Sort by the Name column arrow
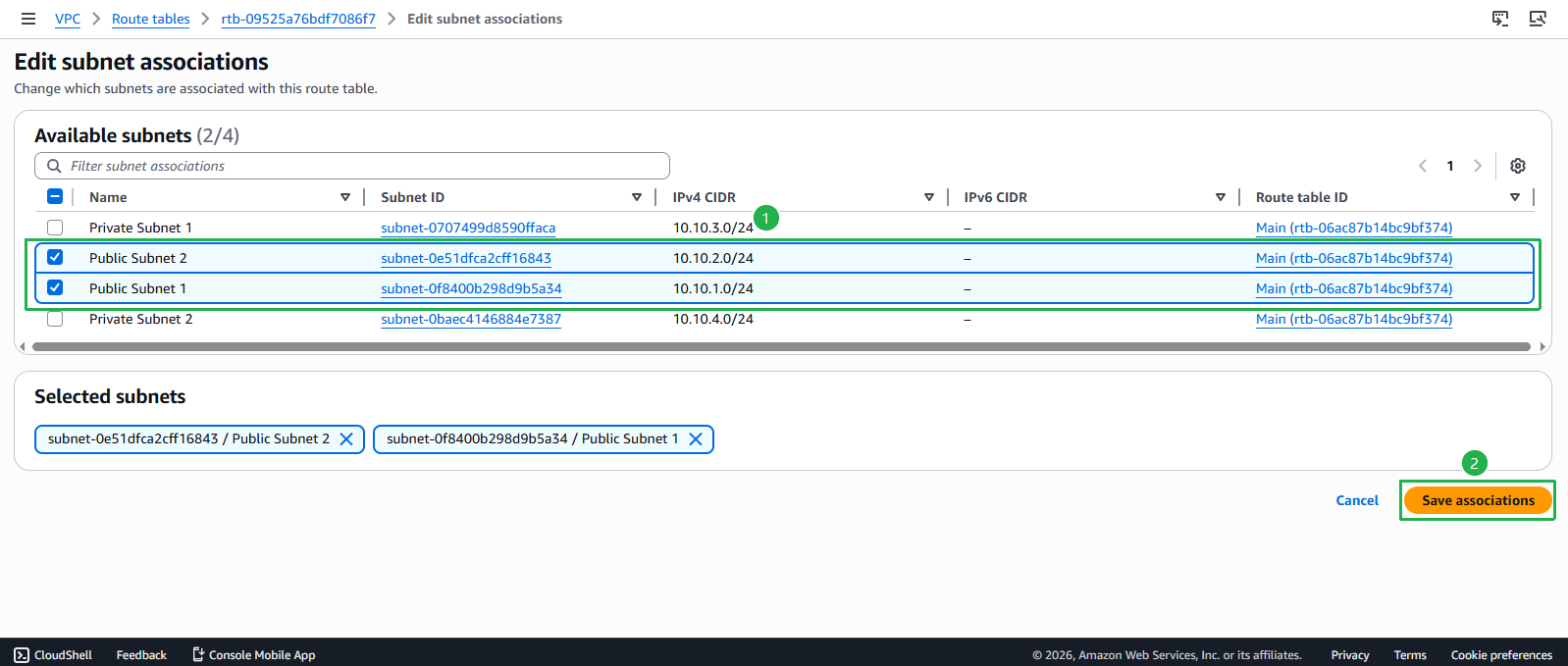 (345, 197)
